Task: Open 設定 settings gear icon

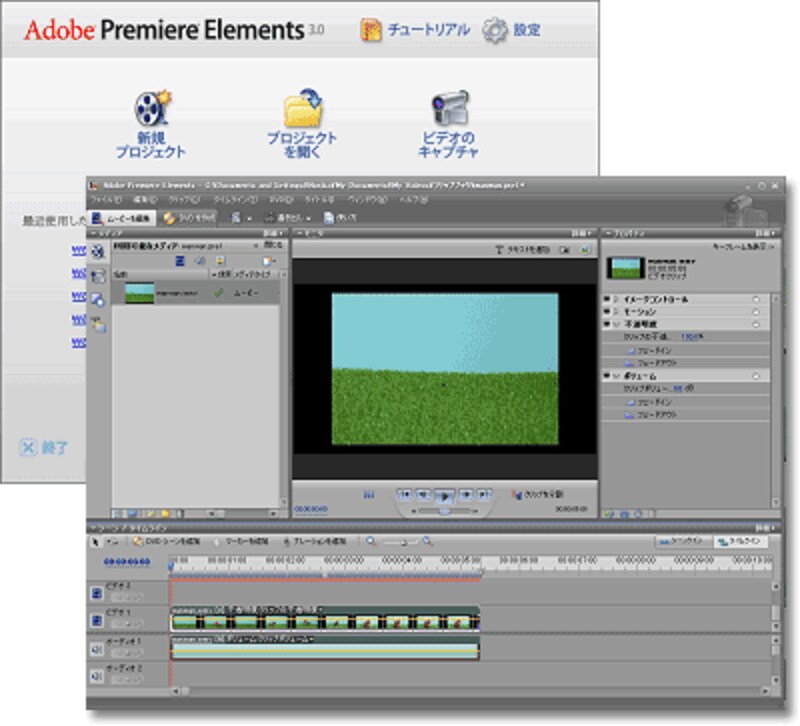Action: tap(495, 30)
